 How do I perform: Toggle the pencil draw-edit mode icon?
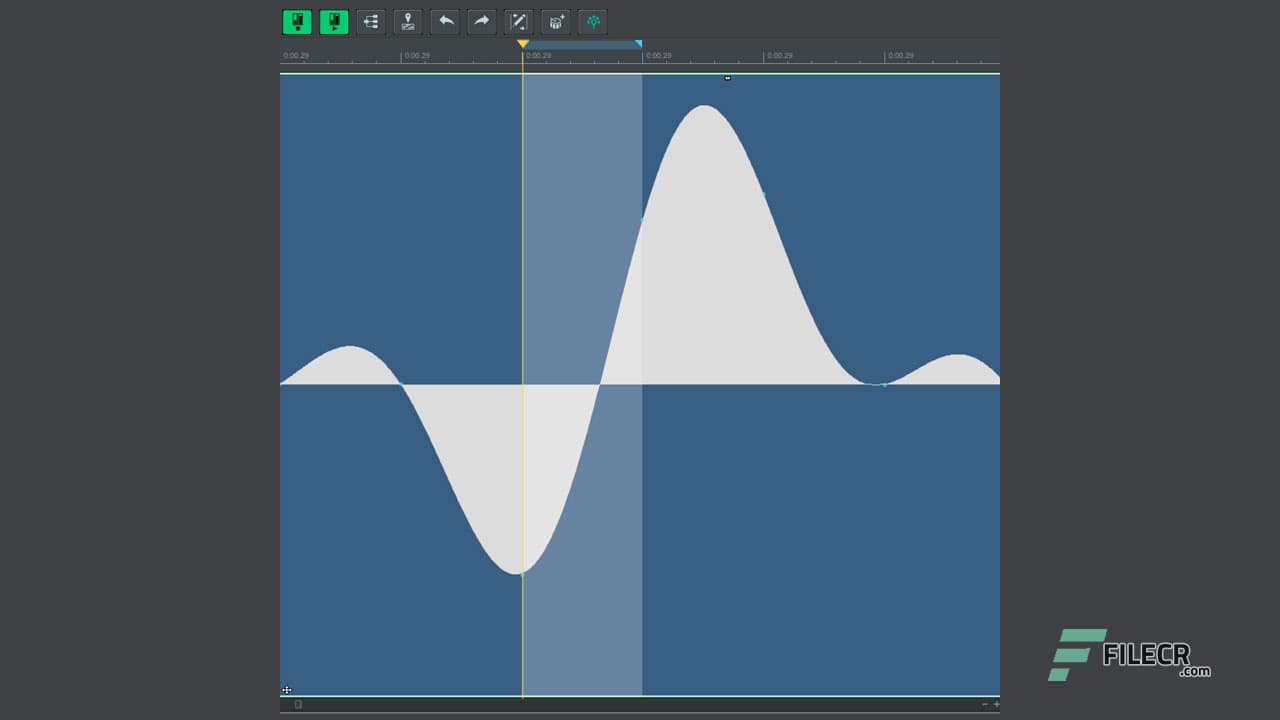518,21
